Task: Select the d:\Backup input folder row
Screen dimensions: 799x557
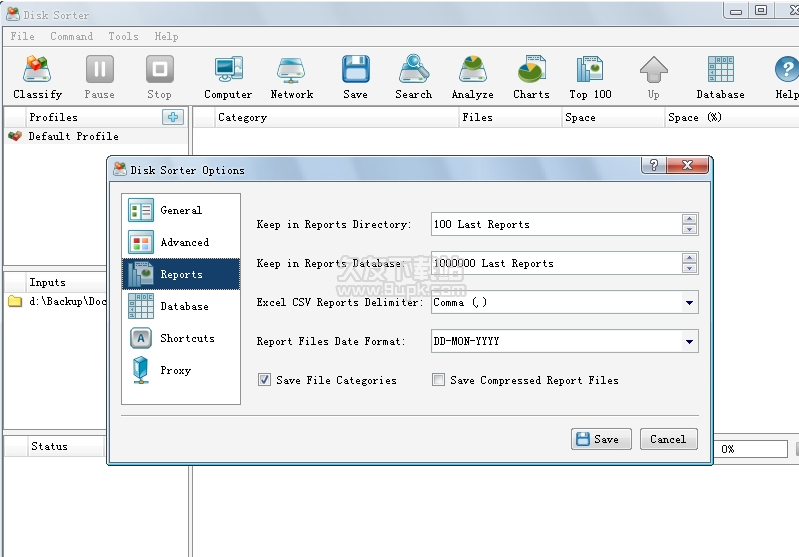Action: [56, 301]
